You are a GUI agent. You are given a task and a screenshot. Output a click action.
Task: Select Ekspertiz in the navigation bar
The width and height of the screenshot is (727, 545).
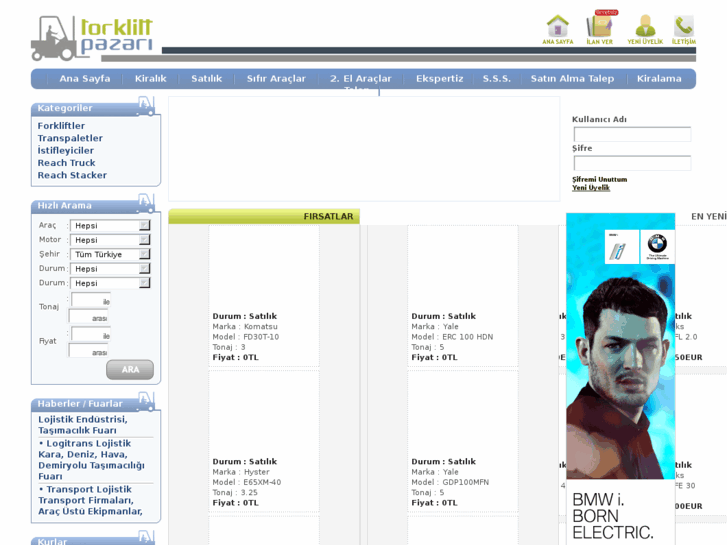(440, 78)
